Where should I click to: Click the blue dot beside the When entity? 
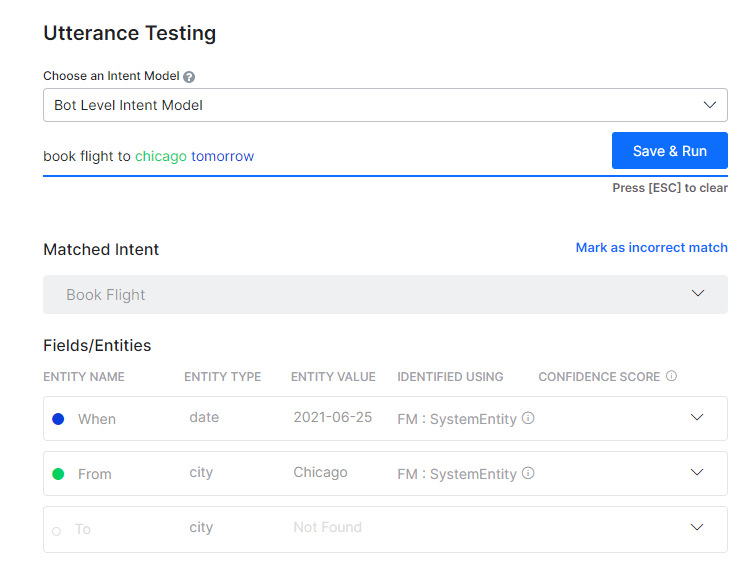pos(58,419)
